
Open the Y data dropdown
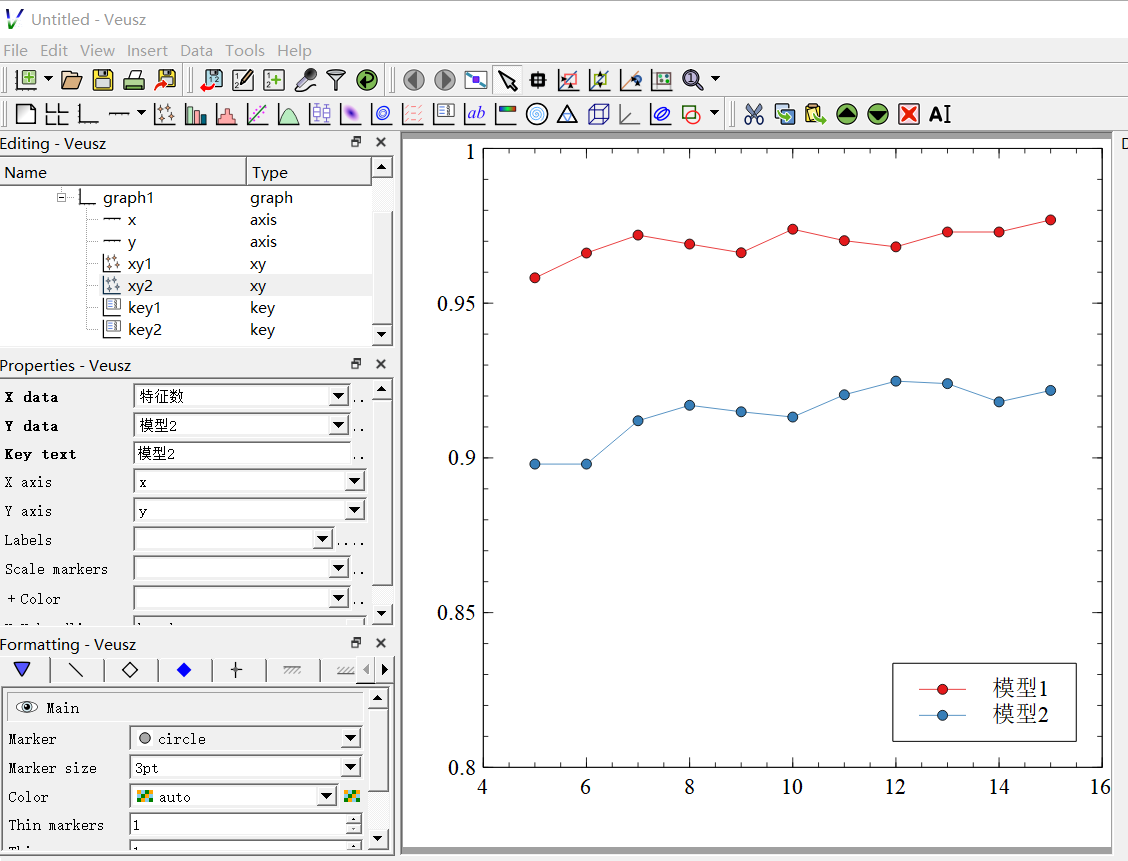tap(338, 425)
